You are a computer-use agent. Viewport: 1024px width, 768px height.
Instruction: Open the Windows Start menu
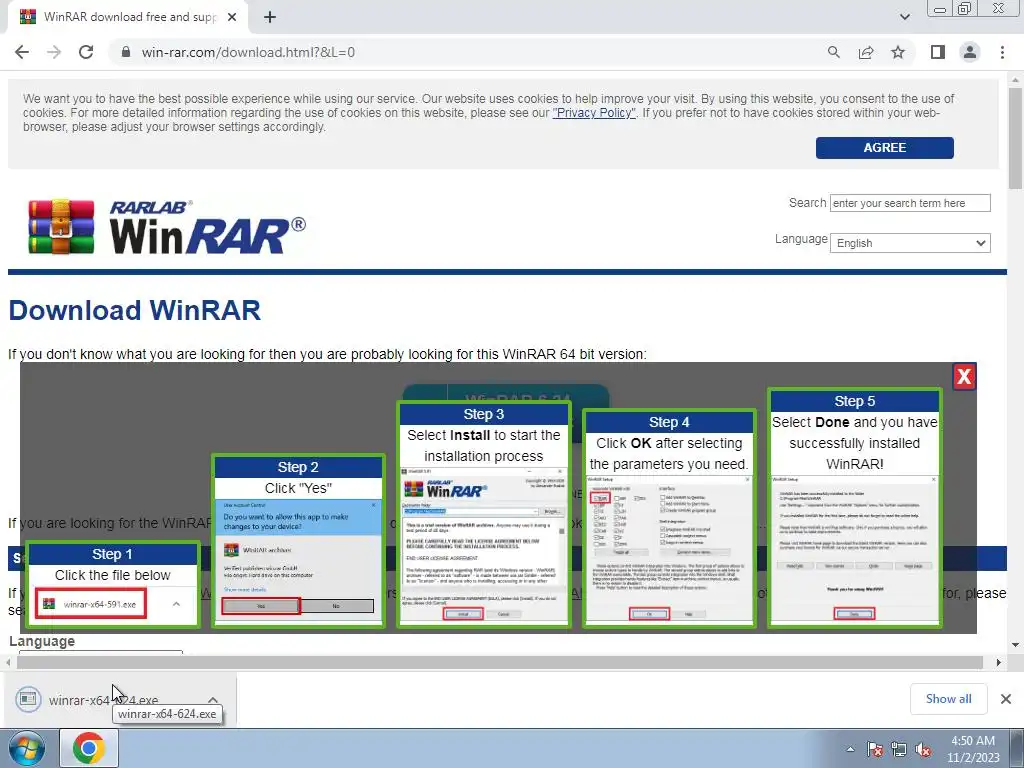pyautogui.click(x=27, y=748)
